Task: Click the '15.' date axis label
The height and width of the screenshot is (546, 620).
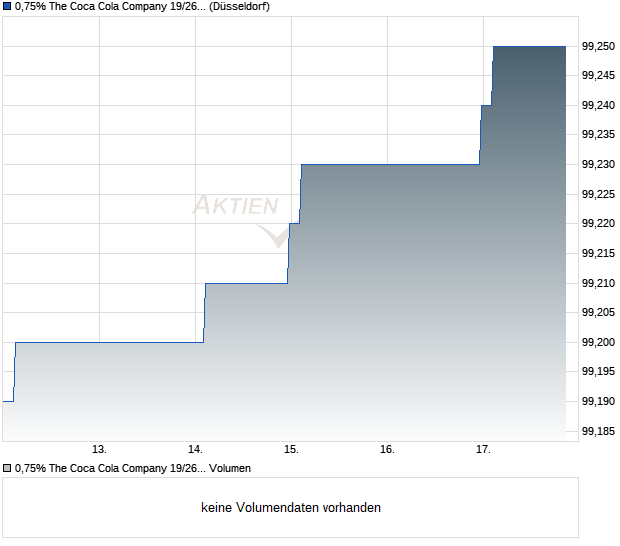Action: tap(291, 450)
